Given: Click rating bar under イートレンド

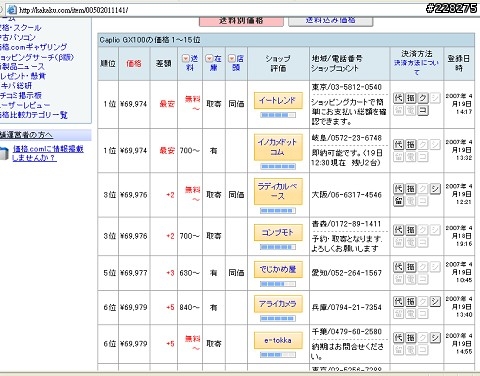Looking at the screenshot, I should coord(278,115).
